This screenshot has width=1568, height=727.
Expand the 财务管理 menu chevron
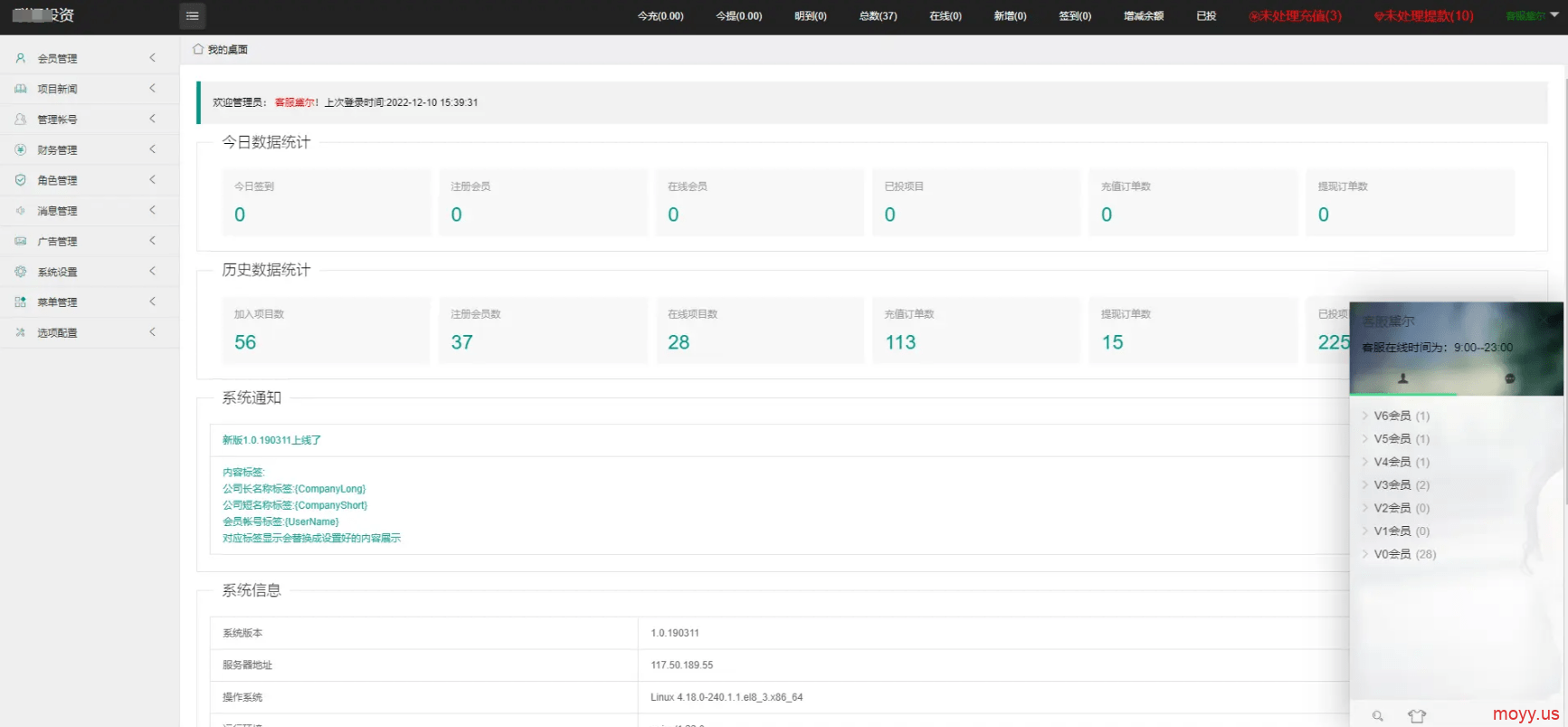pos(152,149)
